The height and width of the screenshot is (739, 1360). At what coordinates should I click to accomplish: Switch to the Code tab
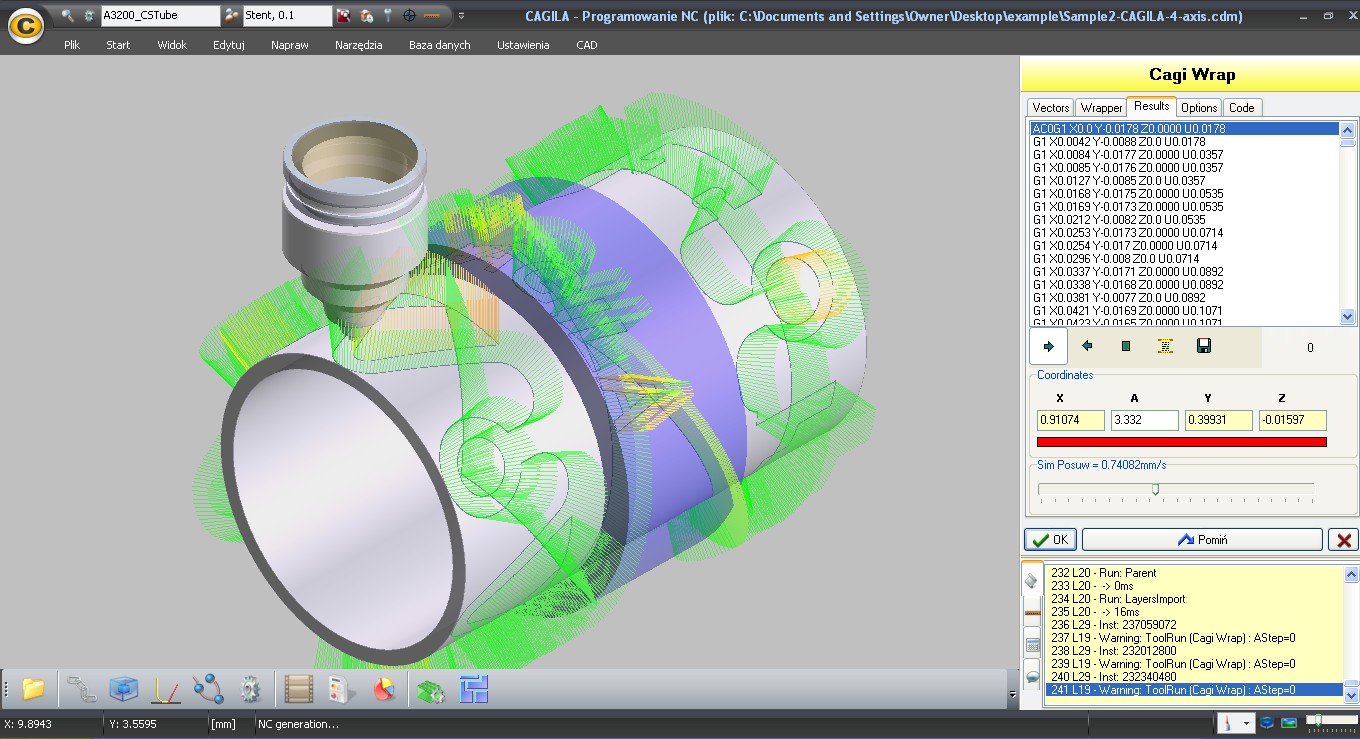[1242, 107]
